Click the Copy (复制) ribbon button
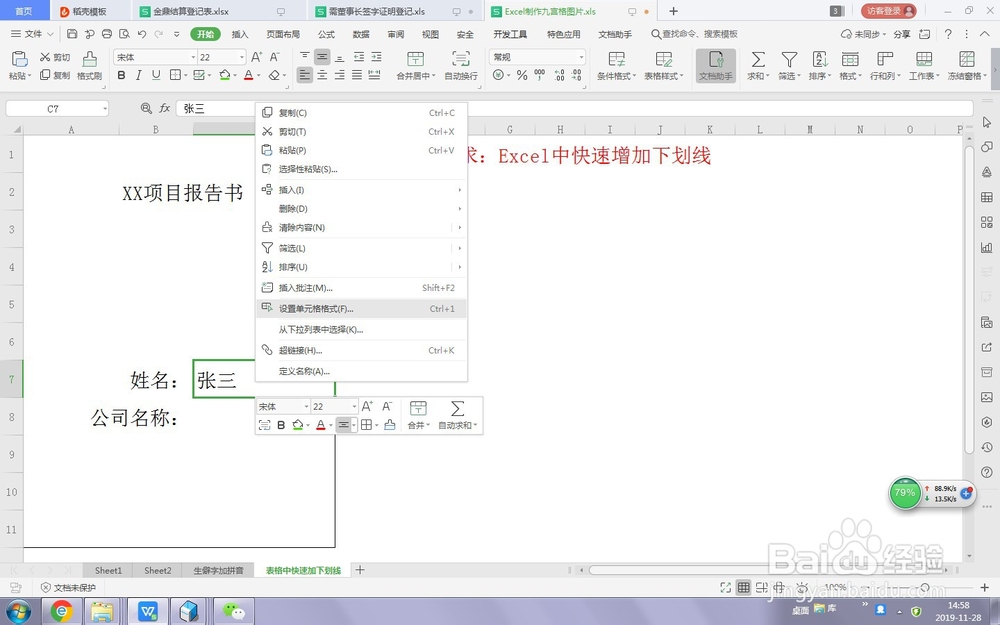Screen dimensions: 1000x625 point(55,75)
